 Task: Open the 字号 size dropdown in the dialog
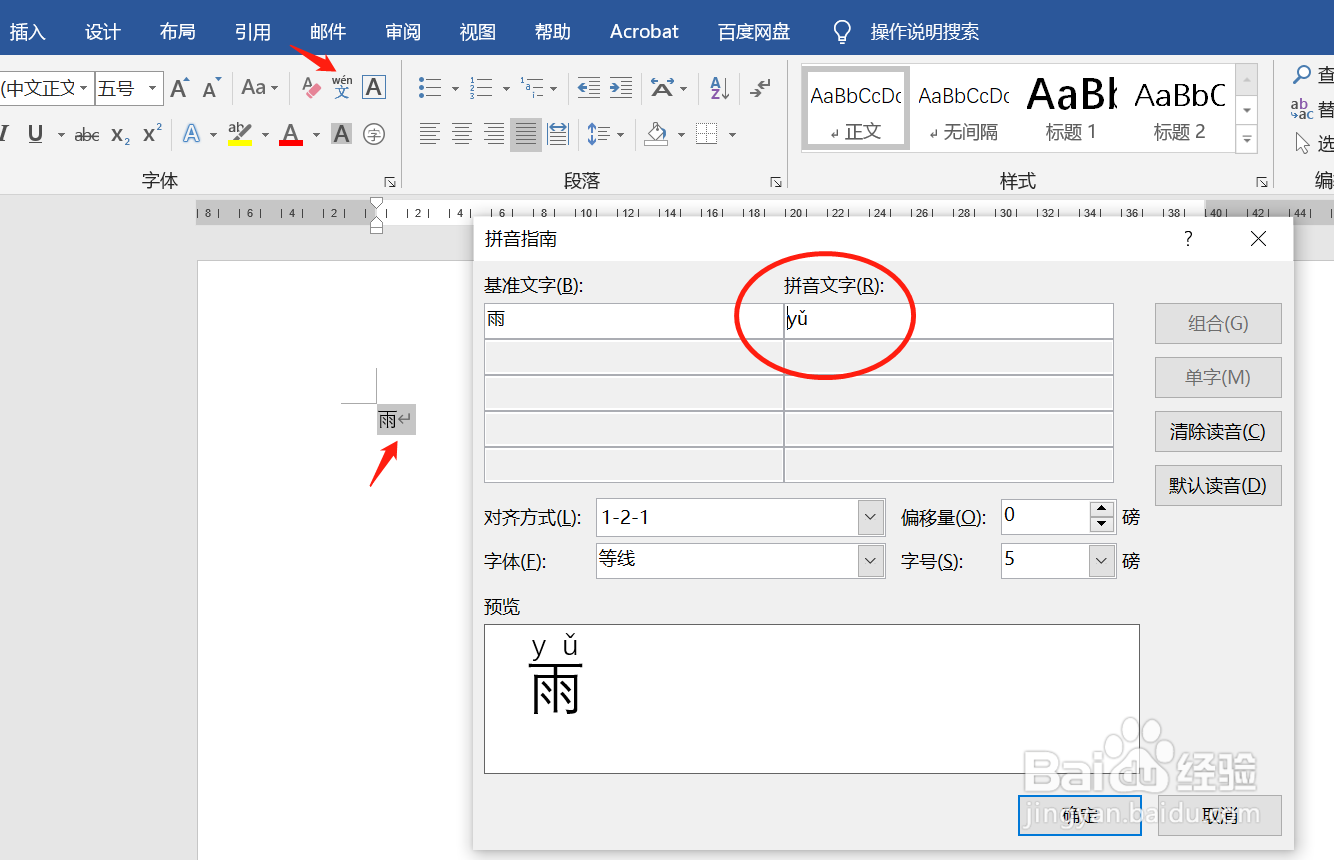[x=1099, y=561]
